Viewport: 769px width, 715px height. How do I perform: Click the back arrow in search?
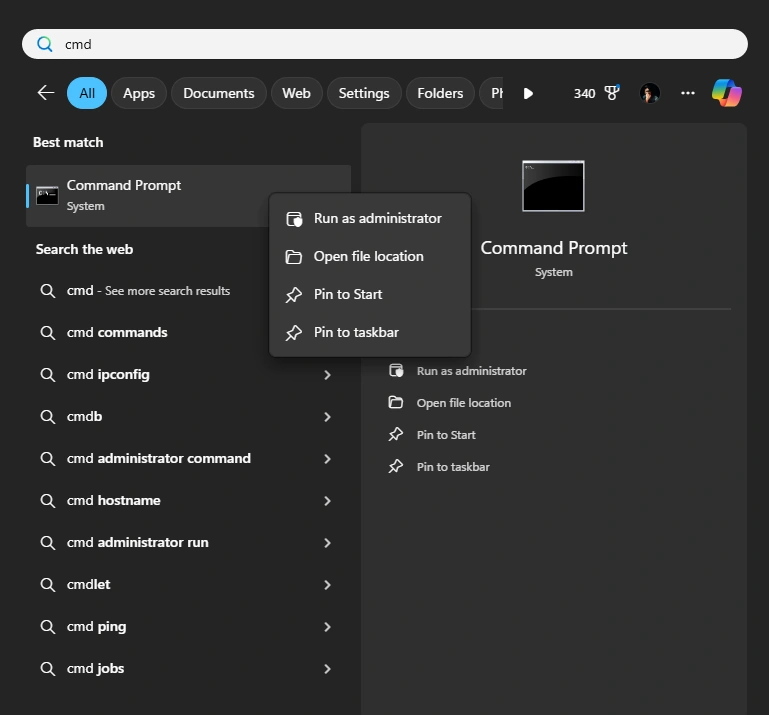46,92
